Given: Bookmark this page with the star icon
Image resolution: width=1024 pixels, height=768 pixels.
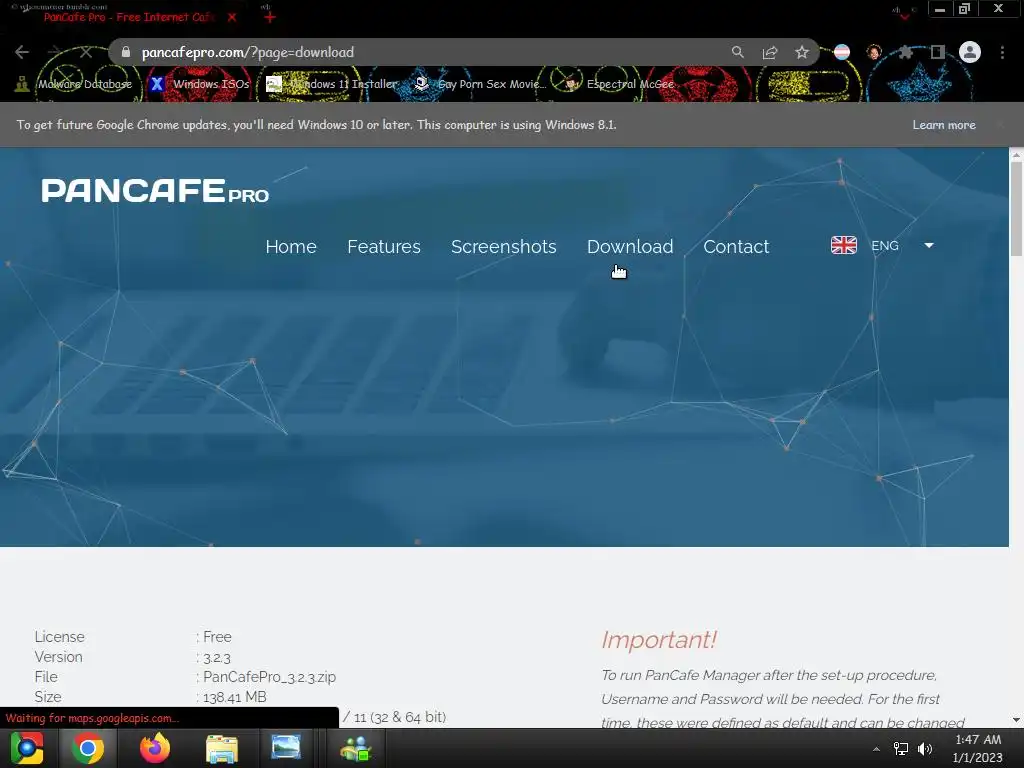Looking at the screenshot, I should [x=802, y=52].
